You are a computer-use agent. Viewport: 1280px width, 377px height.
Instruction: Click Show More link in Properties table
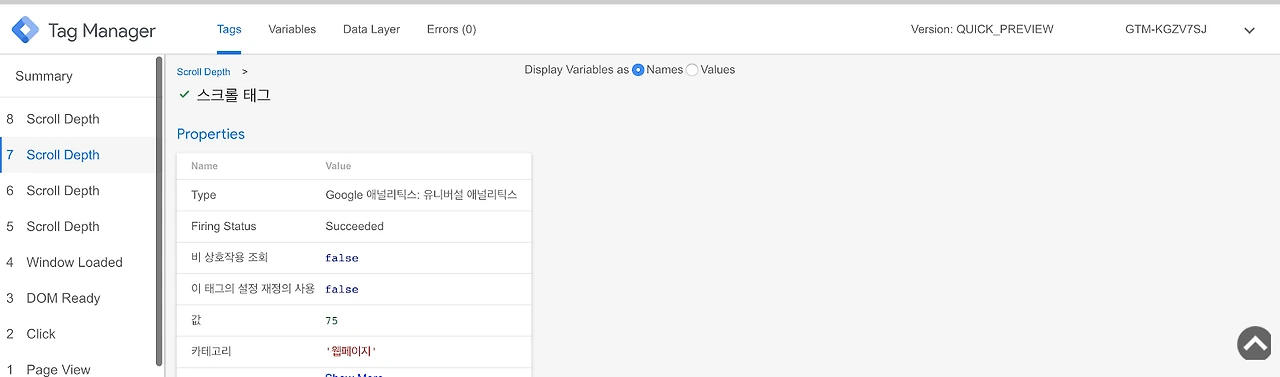(353, 374)
